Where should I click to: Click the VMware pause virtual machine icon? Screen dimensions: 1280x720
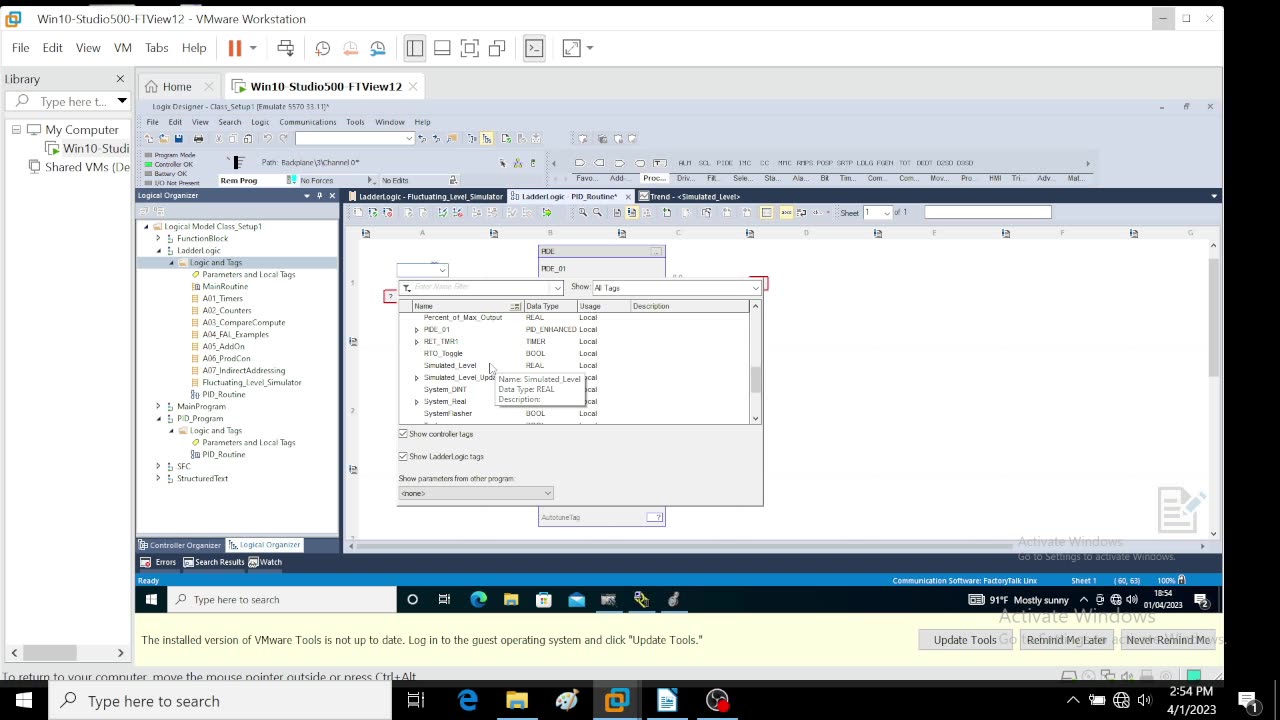coord(235,48)
